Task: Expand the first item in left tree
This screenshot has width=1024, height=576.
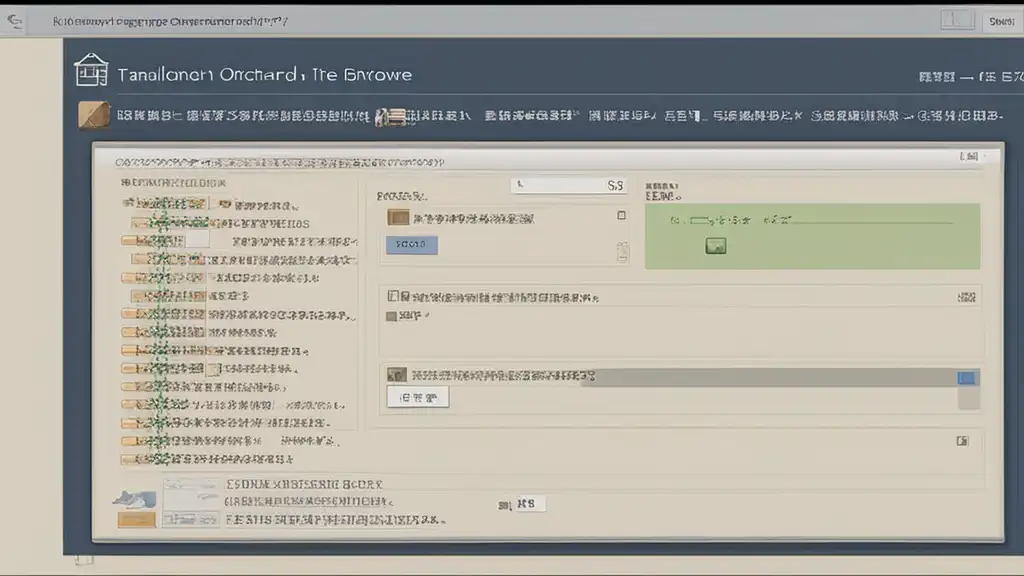Action: (166, 204)
